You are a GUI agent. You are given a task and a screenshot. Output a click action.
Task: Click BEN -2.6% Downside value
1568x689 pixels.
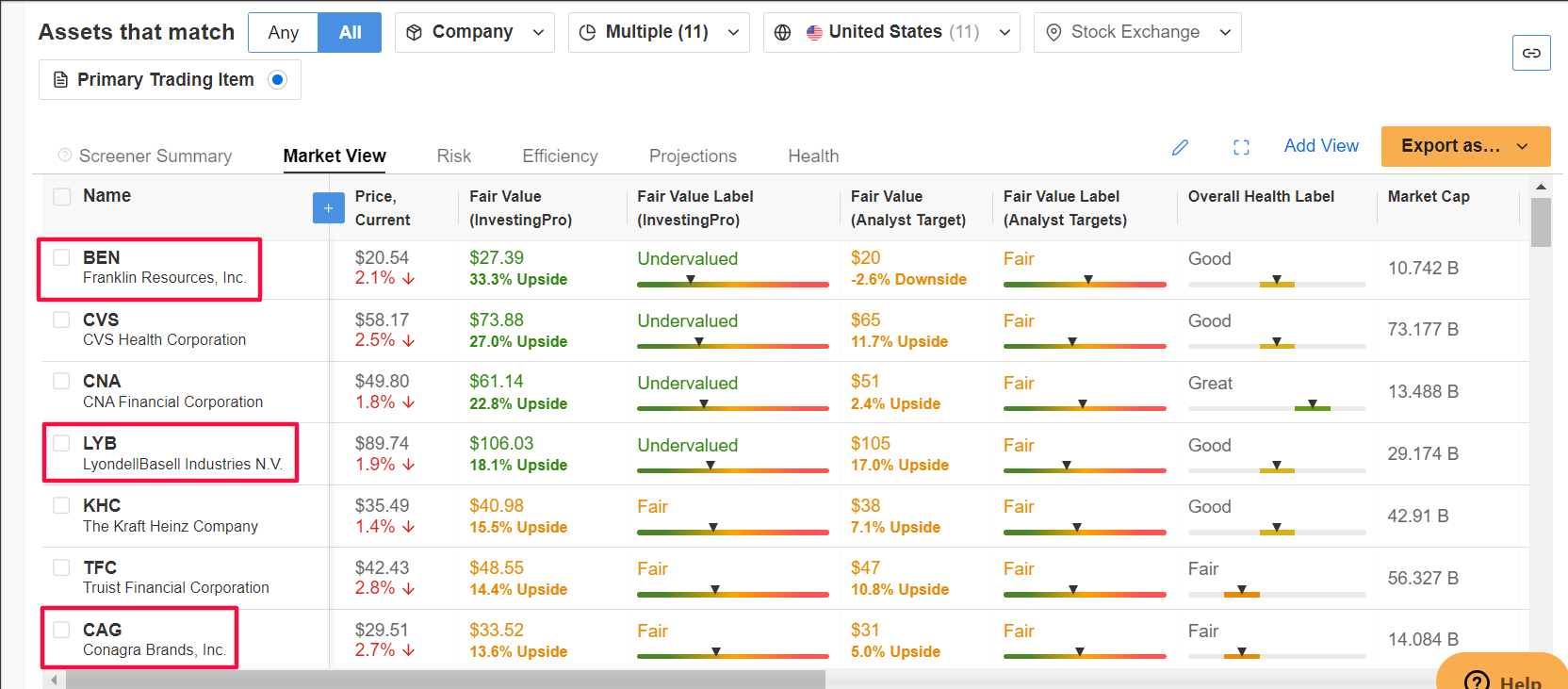(x=908, y=279)
